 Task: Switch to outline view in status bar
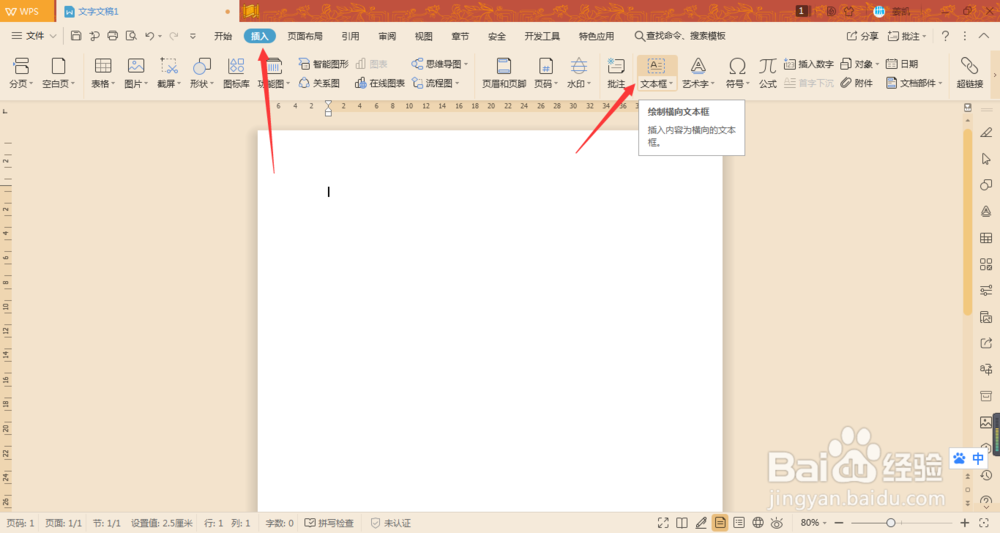coord(739,523)
